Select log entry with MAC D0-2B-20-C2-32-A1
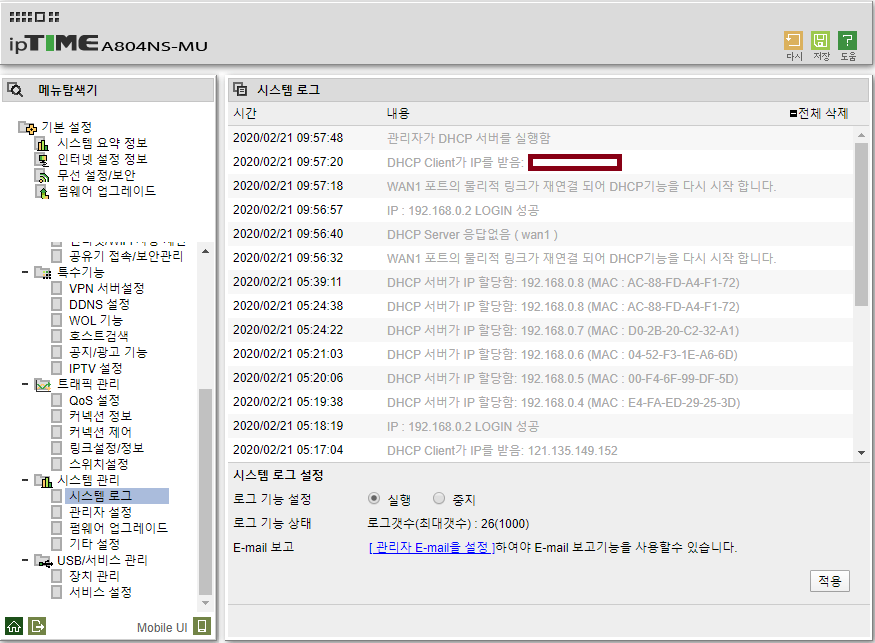Screen dimensions: 875x643 562,330
